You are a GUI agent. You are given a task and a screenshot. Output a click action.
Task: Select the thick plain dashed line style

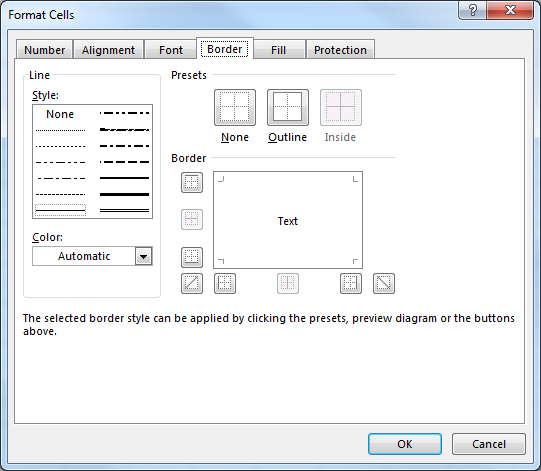124,162
